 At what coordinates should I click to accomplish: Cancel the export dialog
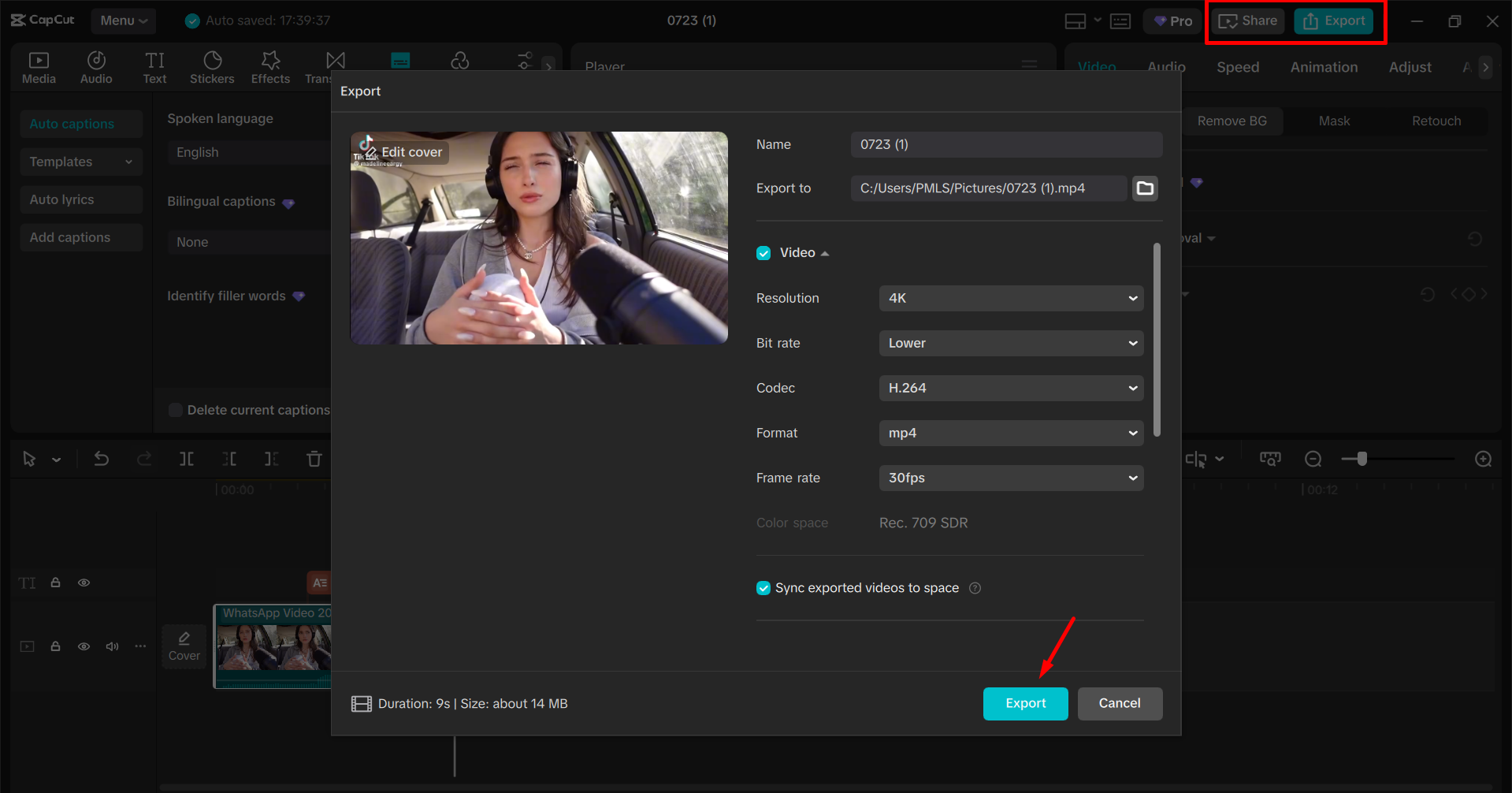(x=1120, y=703)
